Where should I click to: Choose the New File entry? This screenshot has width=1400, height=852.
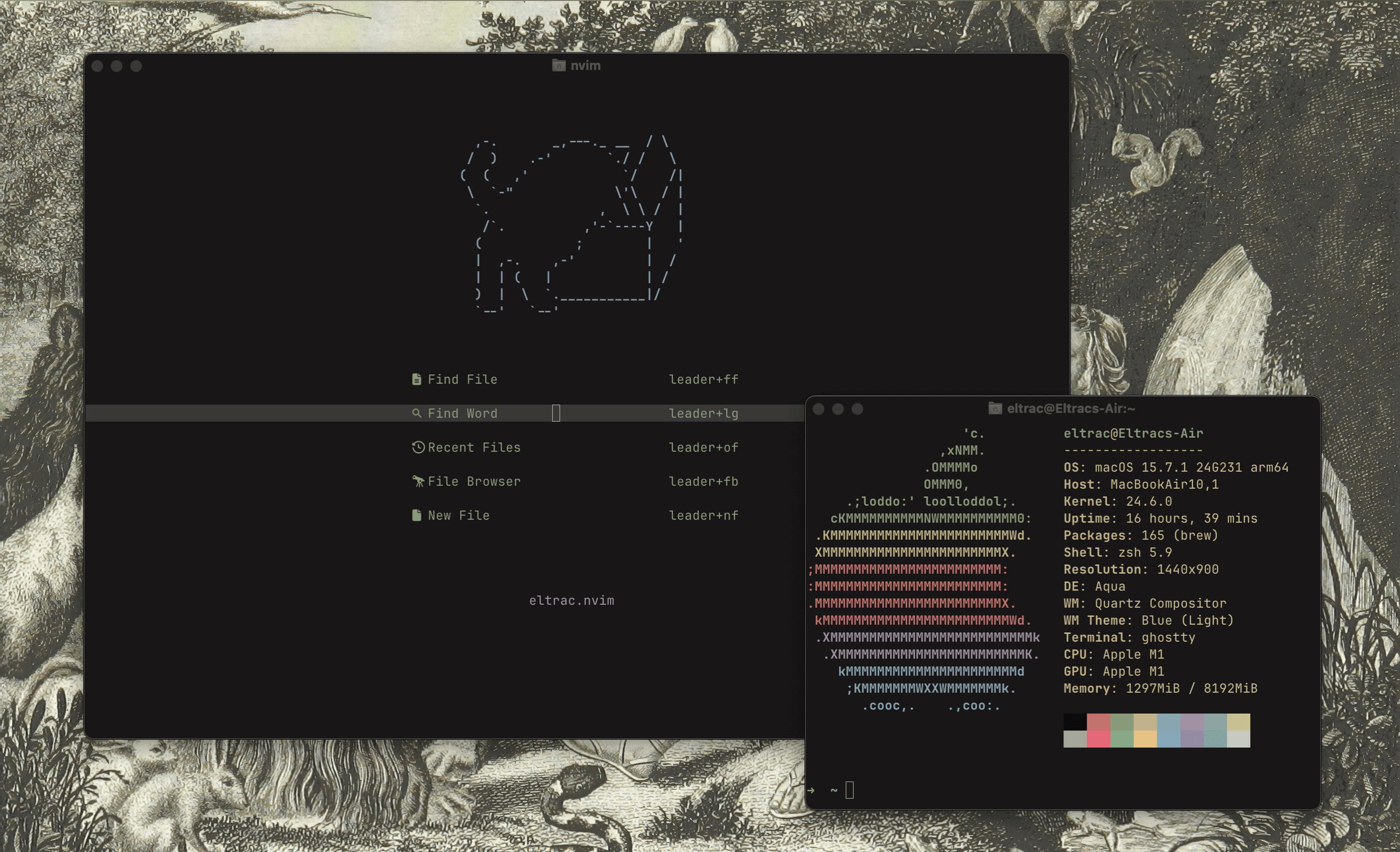[x=459, y=516]
